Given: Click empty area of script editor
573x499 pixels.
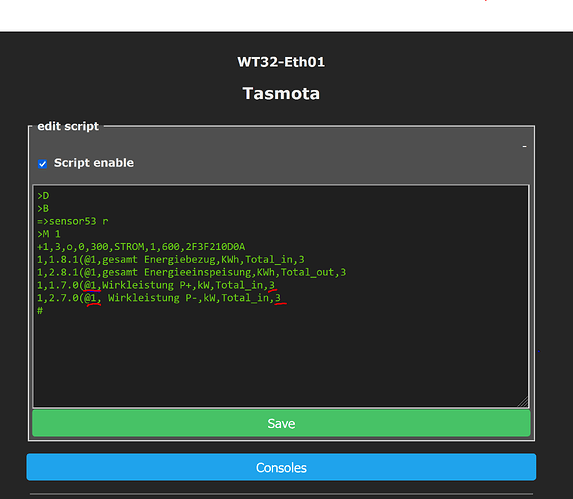Looking at the screenshot, I should click(x=281, y=358).
